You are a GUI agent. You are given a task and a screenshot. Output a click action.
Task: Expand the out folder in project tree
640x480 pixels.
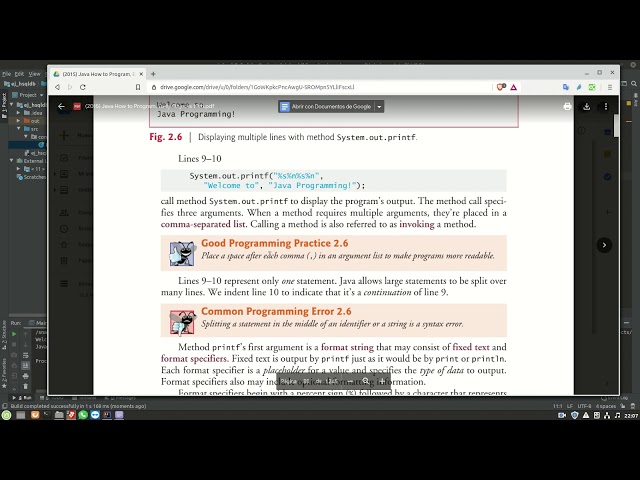18,121
